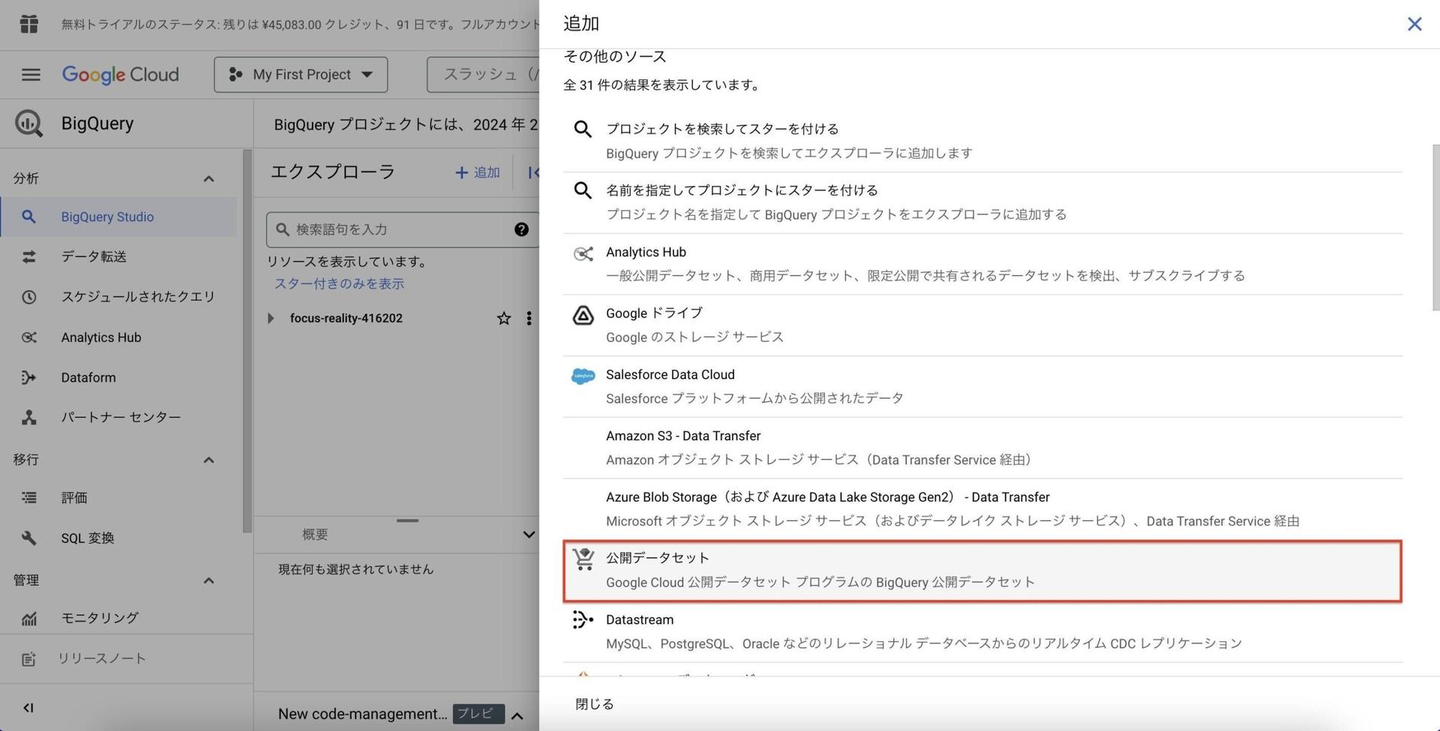Open データ転送 page

(x=119, y=257)
